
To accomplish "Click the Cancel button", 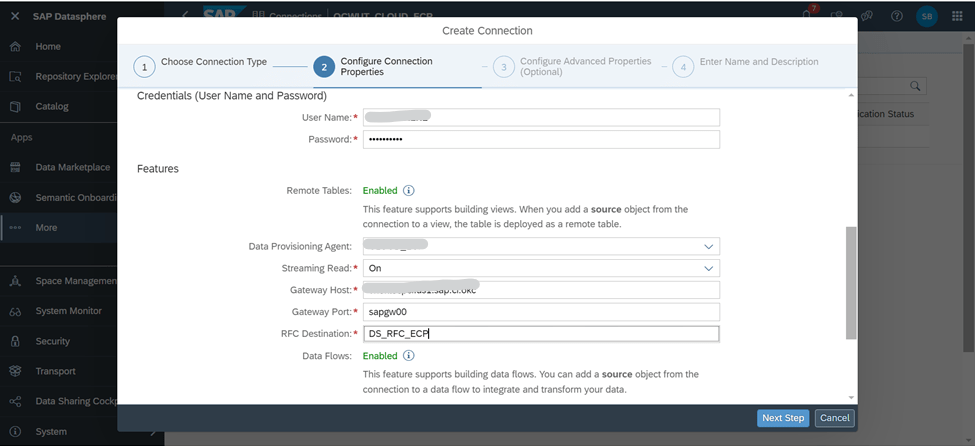I will coord(834,418).
